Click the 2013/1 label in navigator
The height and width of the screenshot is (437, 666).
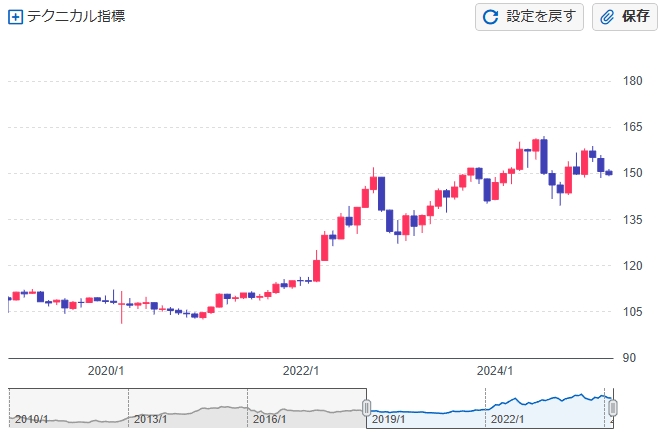point(150,420)
